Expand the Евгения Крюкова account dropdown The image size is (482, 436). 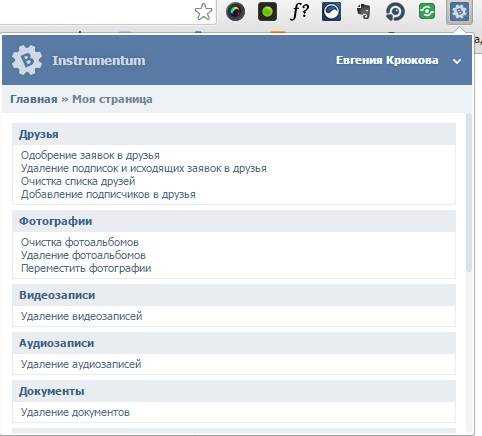[457, 61]
